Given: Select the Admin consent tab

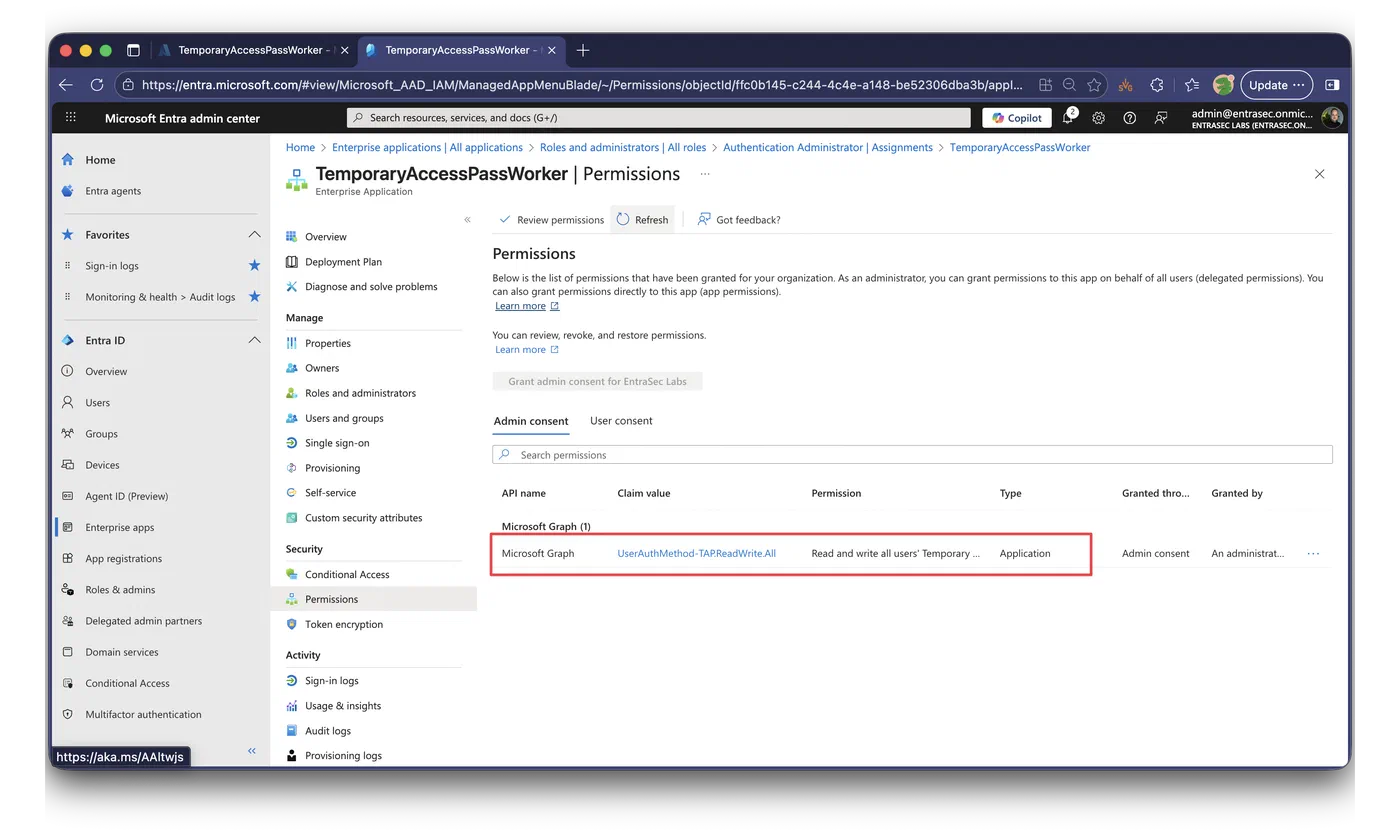Looking at the screenshot, I should [531, 421].
